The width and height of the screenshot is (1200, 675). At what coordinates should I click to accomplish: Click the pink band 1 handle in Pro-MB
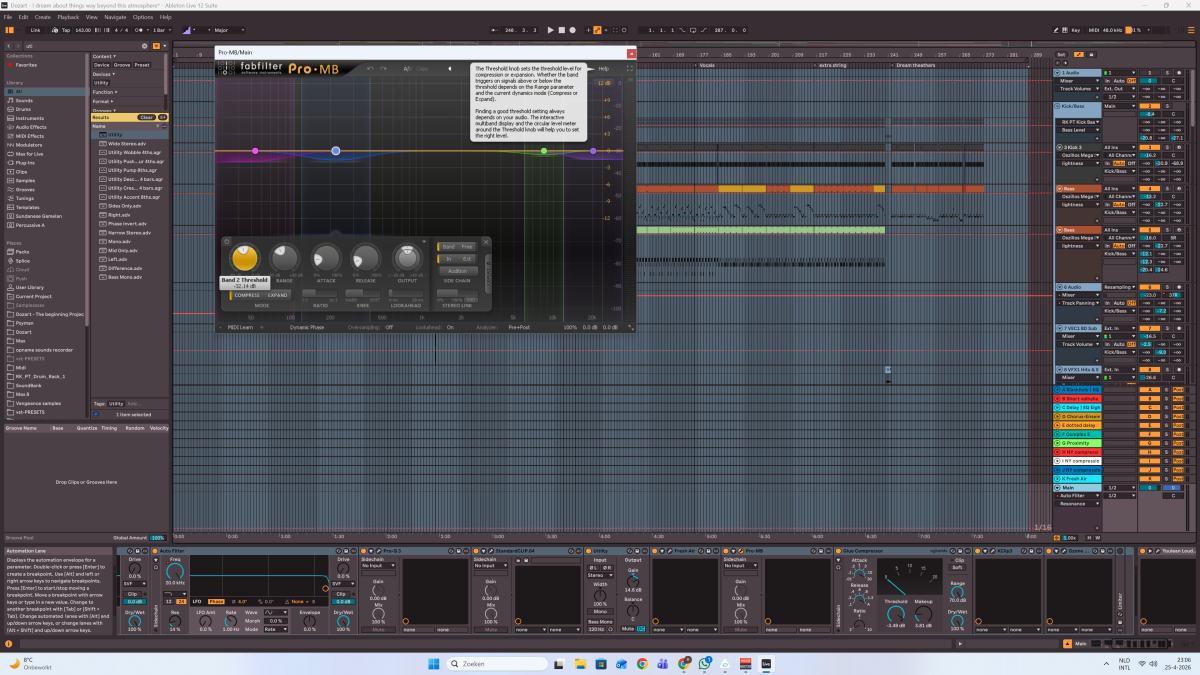click(x=255, y=151)
